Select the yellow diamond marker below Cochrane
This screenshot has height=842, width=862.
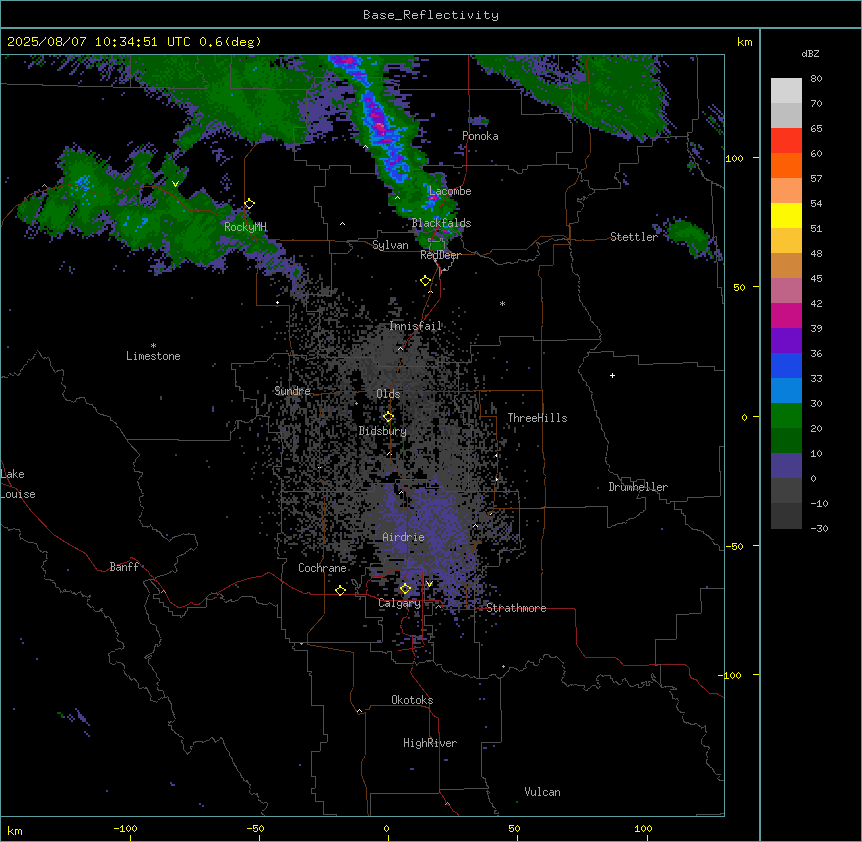pos(340,590)
